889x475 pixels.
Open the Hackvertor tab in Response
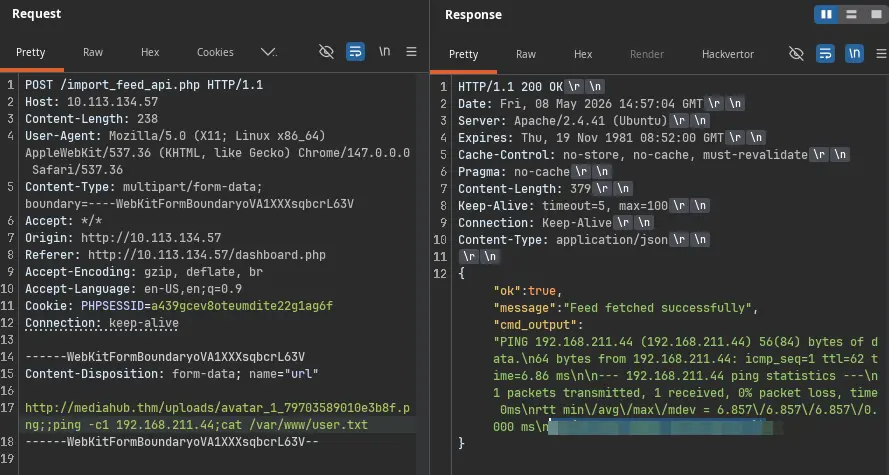click(x=728, y=54)
